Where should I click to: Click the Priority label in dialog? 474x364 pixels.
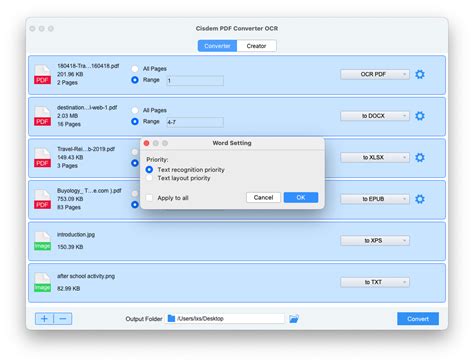coord(157,160)
